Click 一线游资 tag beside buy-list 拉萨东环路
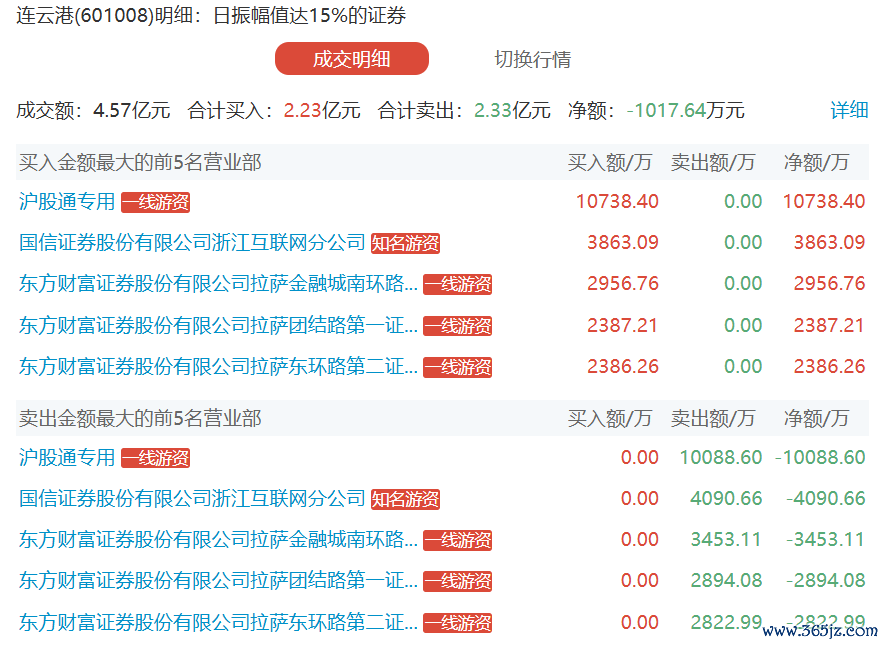The image size is (885, 646). [458, 368]
